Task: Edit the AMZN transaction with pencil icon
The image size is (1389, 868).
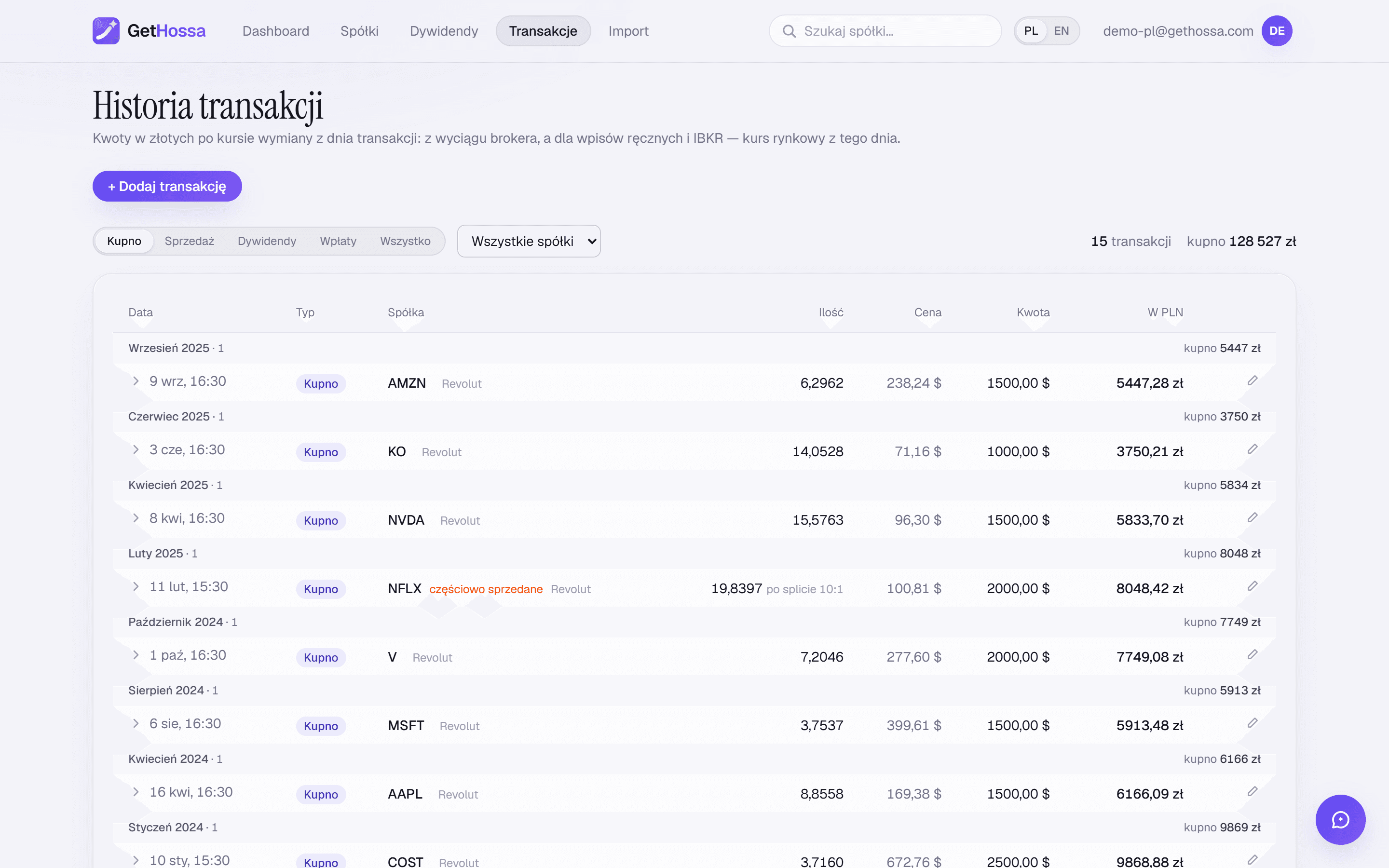Action: [x=1253, y=380]
